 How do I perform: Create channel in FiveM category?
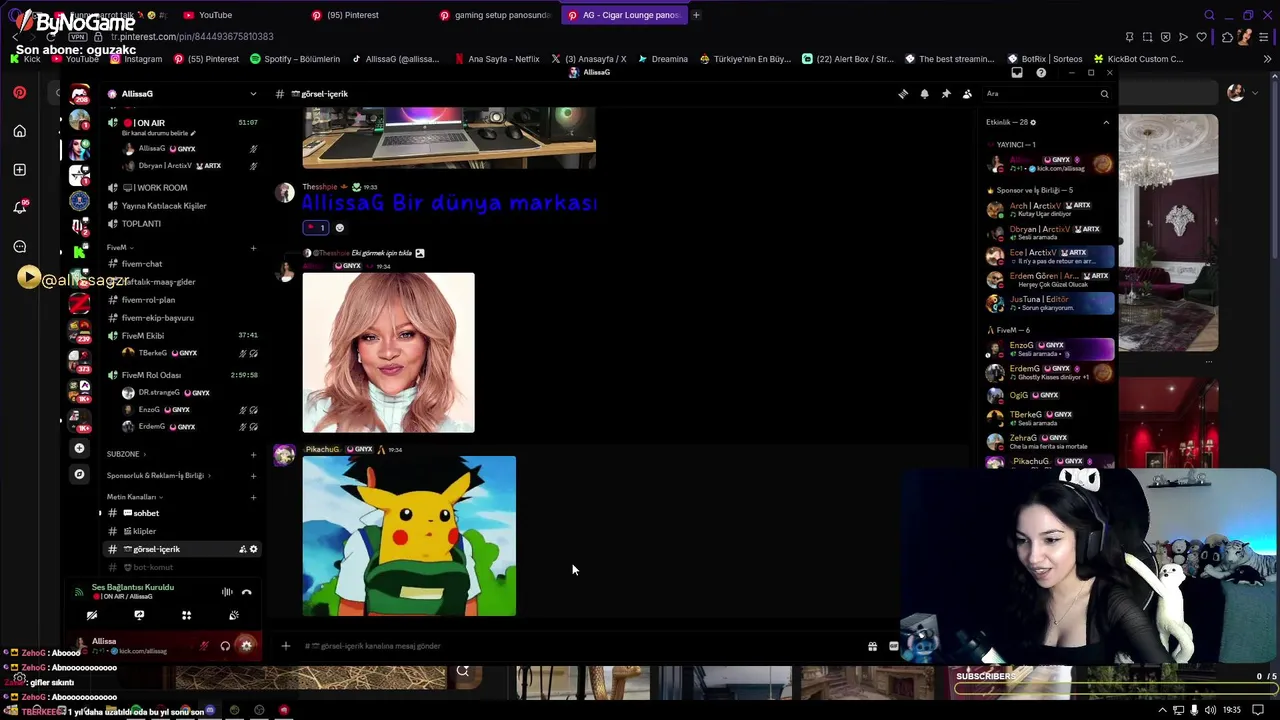(x=253, y=248)
